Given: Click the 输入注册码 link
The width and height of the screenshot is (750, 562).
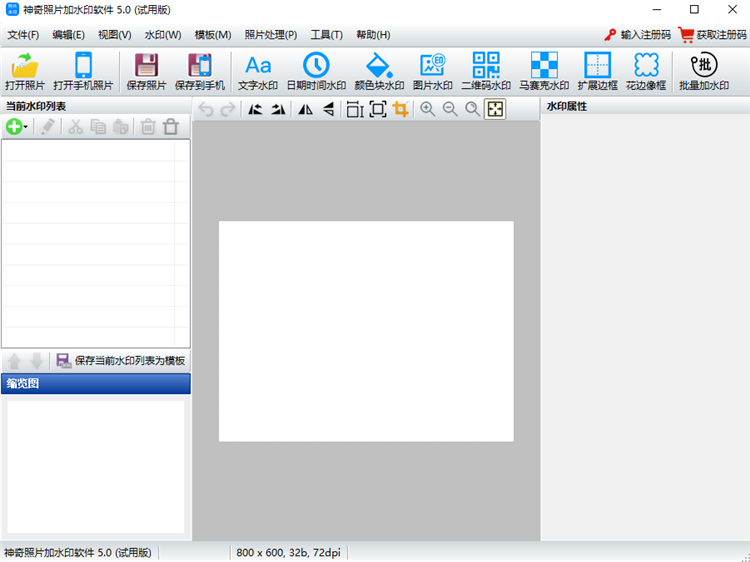Looking at the screenshot, I should tap(636, 35).
